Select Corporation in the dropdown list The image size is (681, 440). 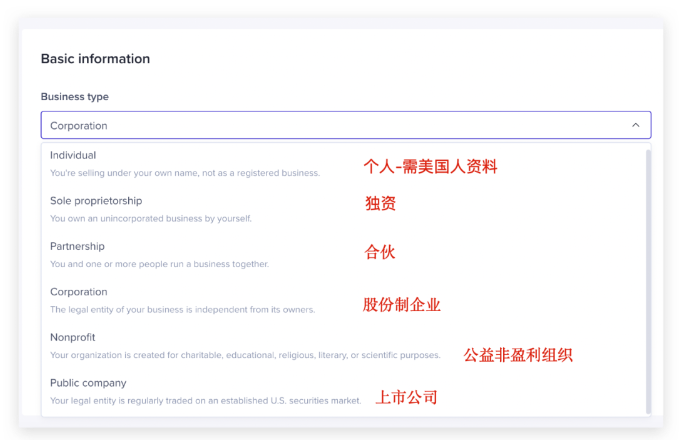(79, 292)
